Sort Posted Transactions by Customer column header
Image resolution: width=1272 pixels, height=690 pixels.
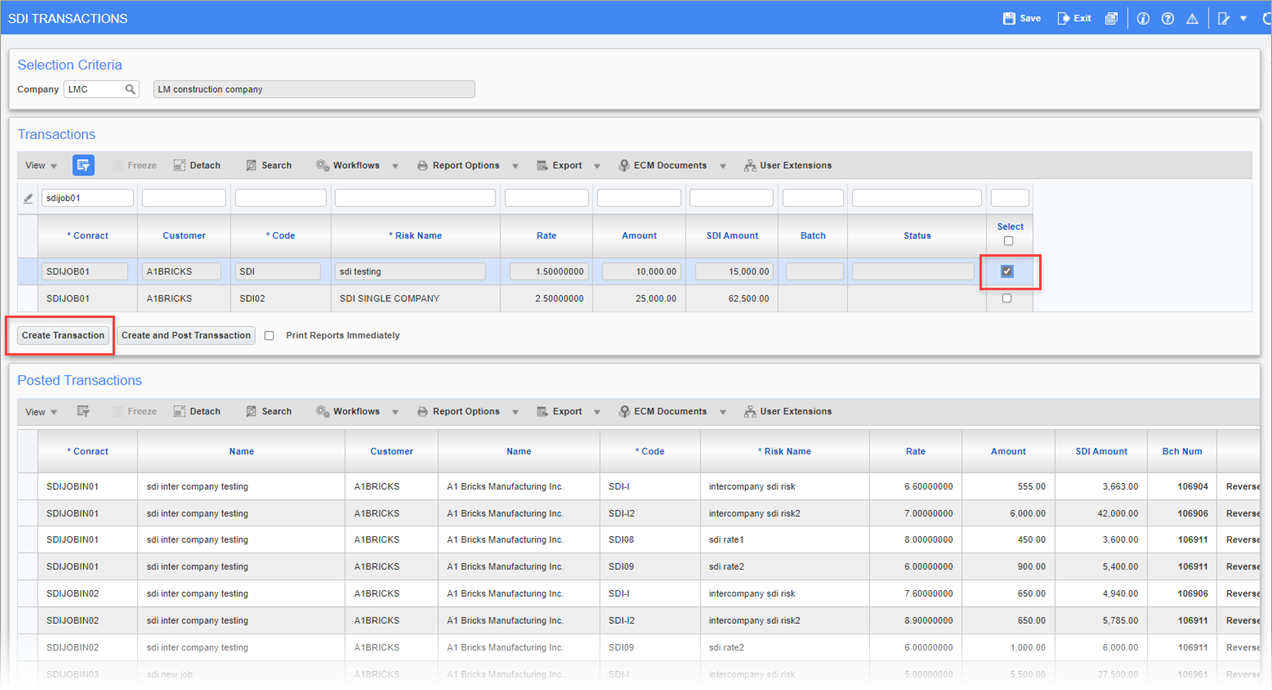click(391, 451)
